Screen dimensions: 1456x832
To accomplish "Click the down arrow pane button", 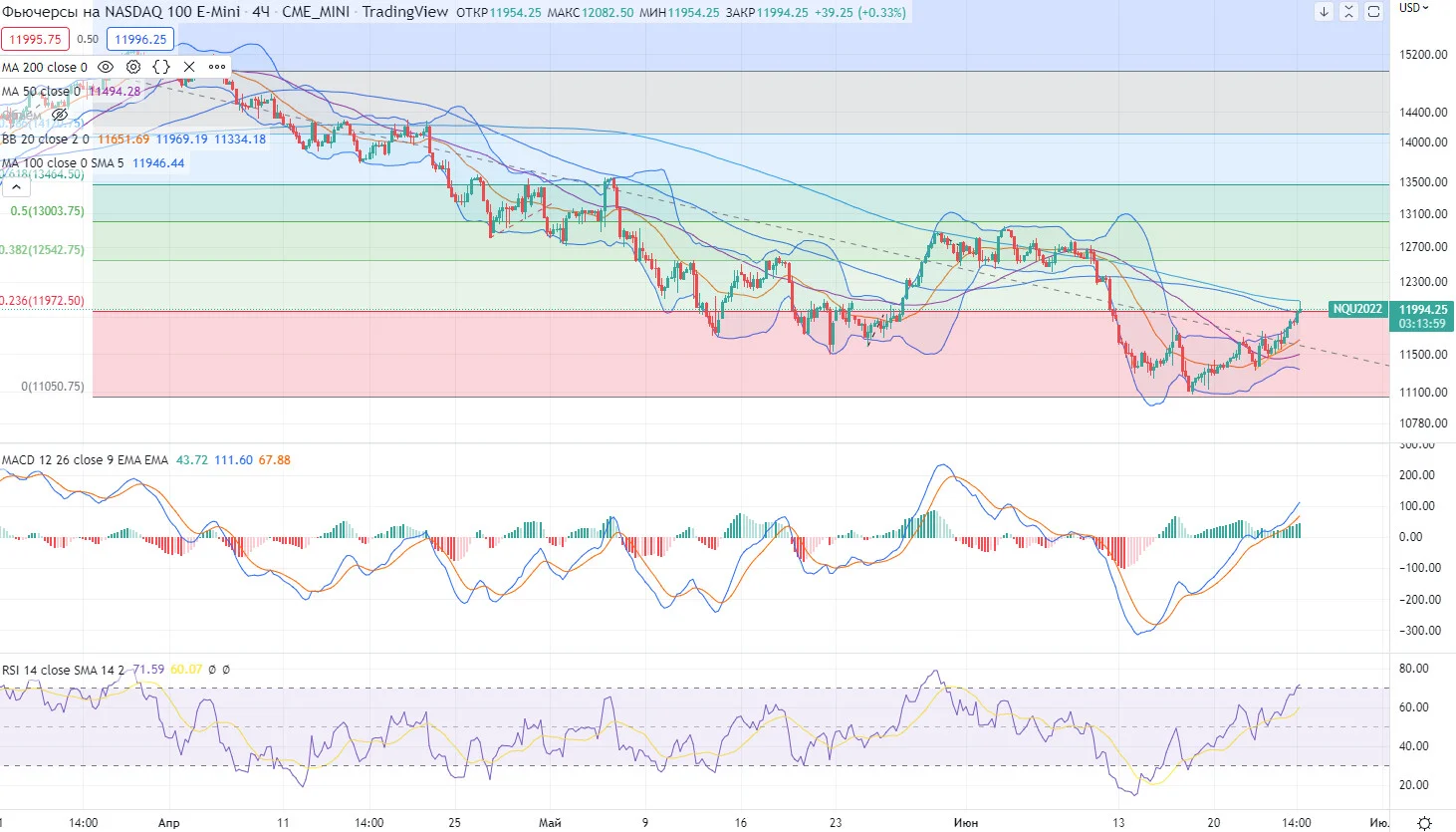I will tap(1324, 12).
